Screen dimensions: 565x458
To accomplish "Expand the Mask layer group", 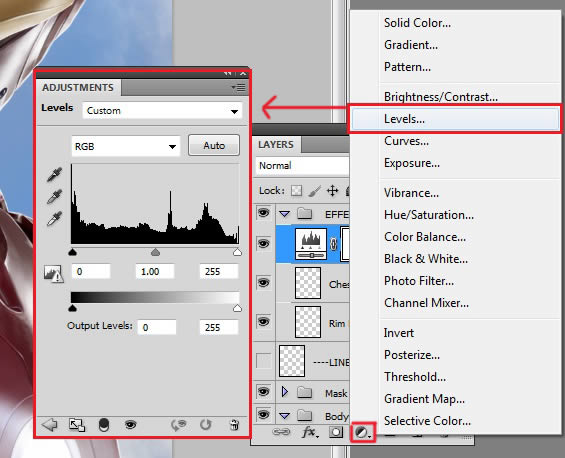I will click(x=285, y=392).
